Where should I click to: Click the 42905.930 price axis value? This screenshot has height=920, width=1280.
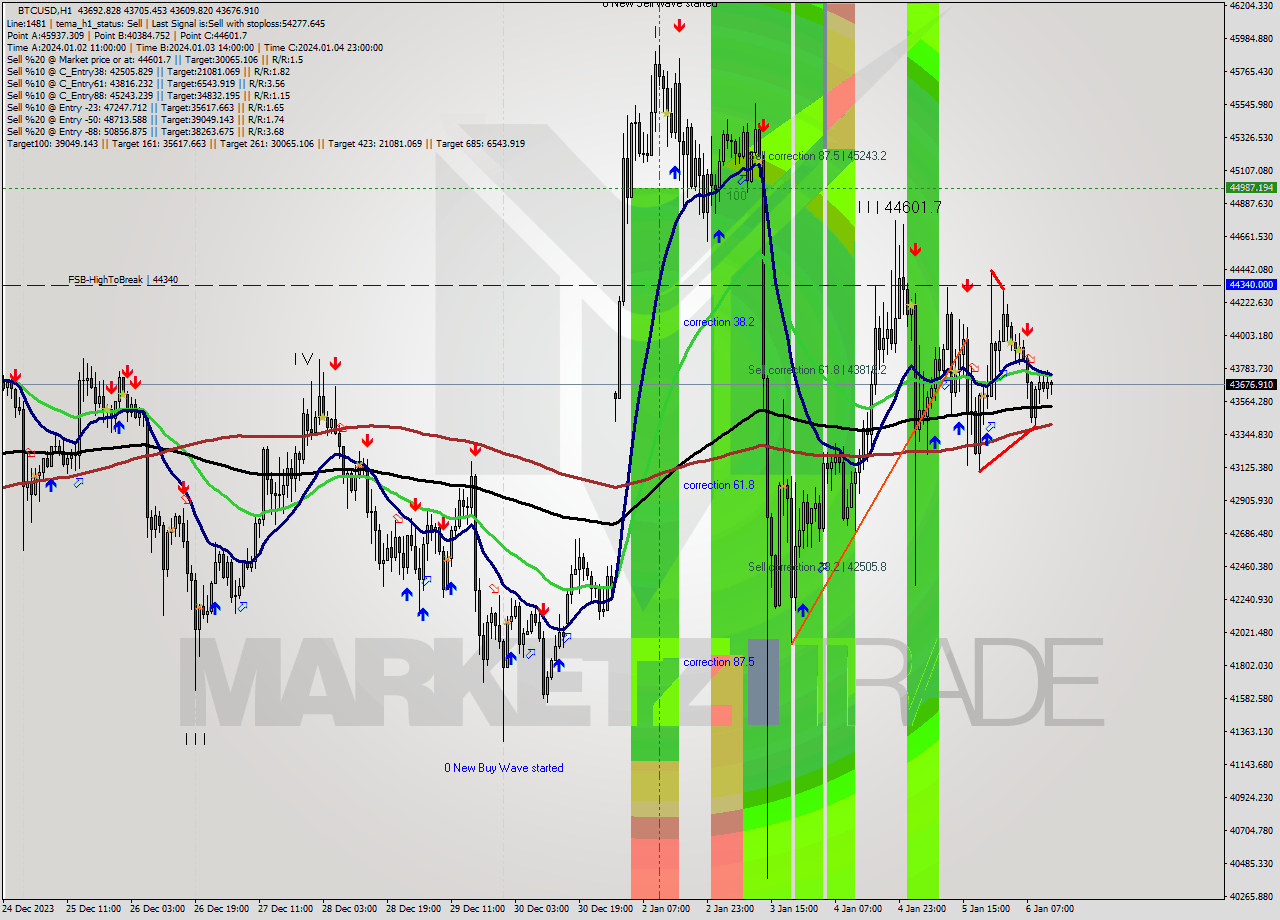point(1251,501)
